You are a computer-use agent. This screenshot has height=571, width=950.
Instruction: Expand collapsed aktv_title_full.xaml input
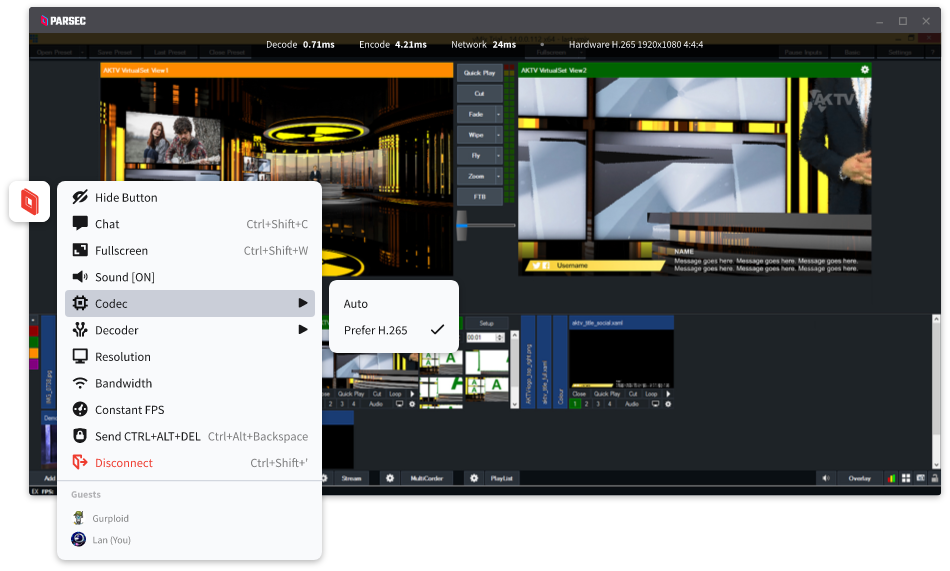544,362
